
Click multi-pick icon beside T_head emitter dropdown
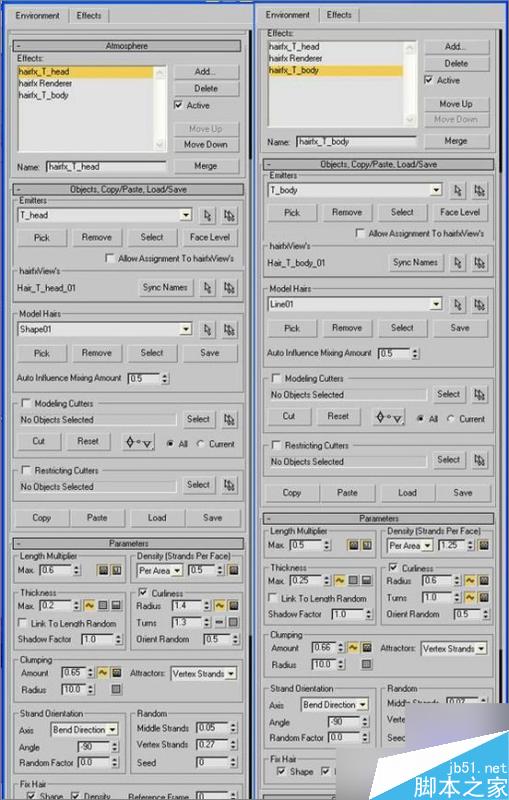click(x=229, y=215)
